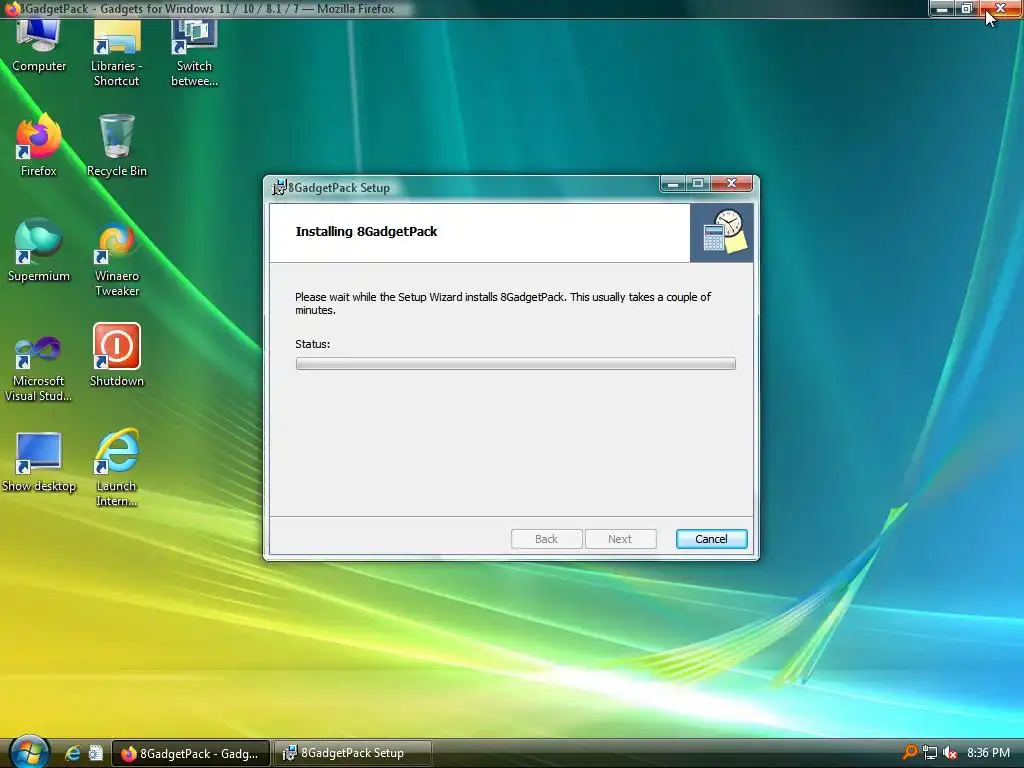This screenshot has width=1024, height=768.
Task: Open the network tray icon
Action: tap(930, 753)
